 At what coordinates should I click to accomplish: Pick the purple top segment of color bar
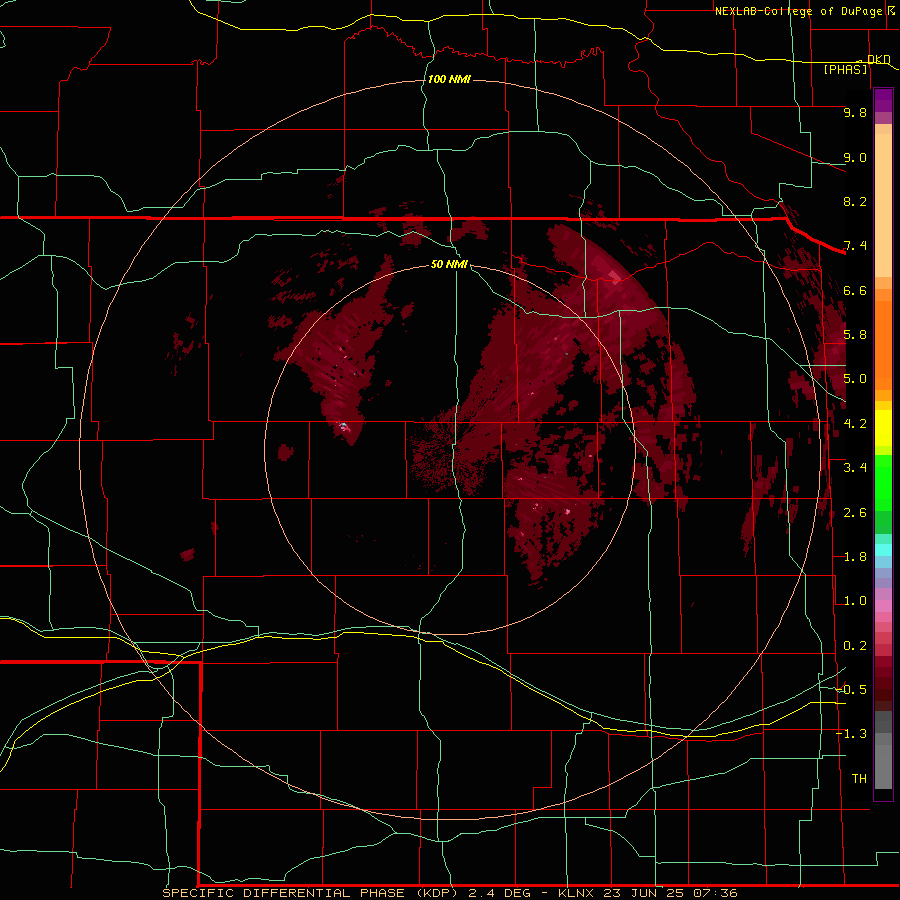(883, 100)
